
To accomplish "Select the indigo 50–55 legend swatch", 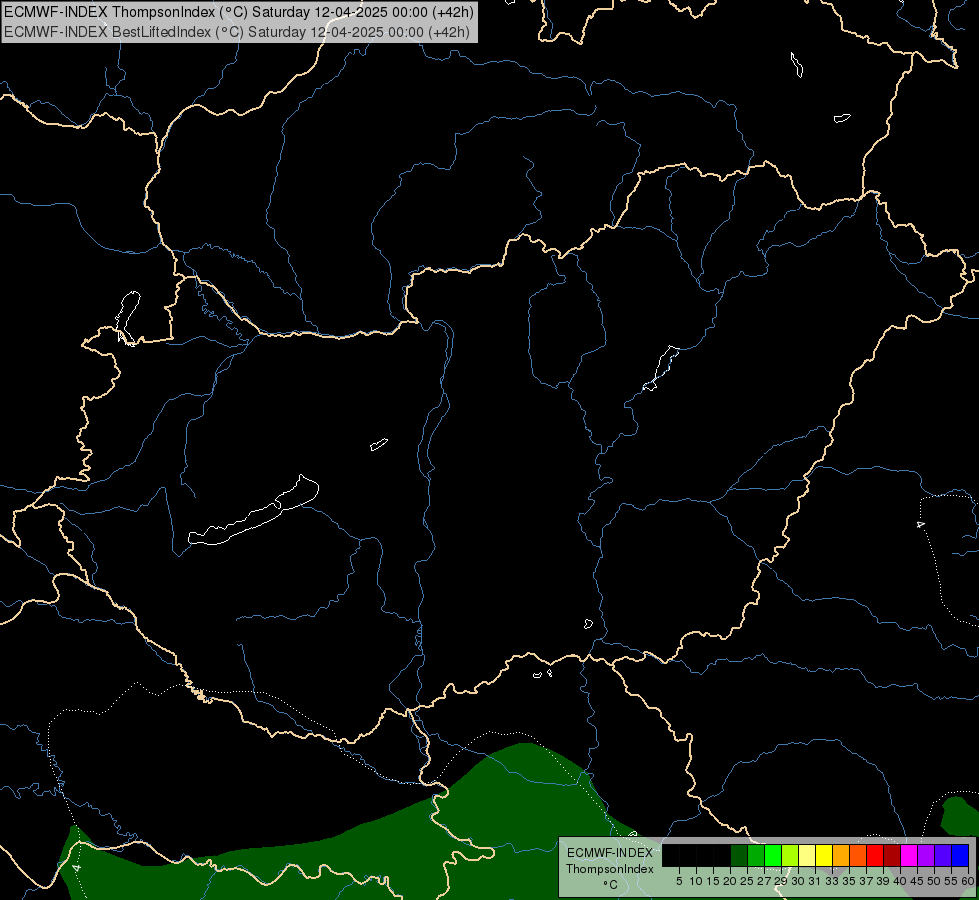I will 943,855.
